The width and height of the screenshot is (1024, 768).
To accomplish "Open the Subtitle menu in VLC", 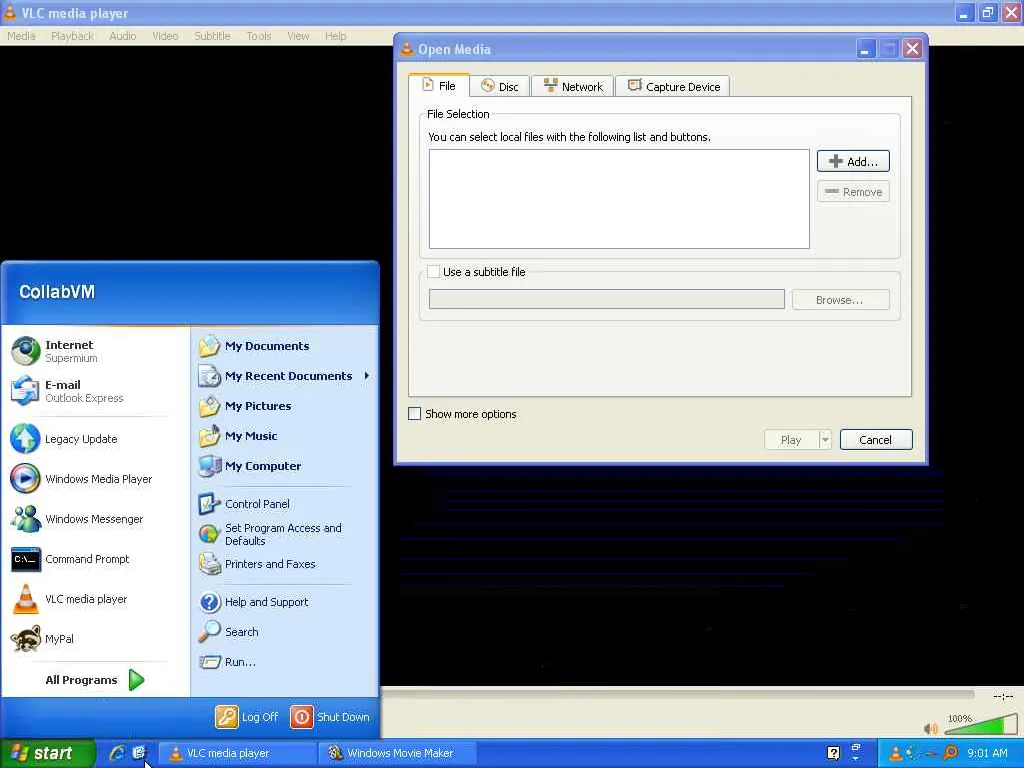I will point(212,36).
